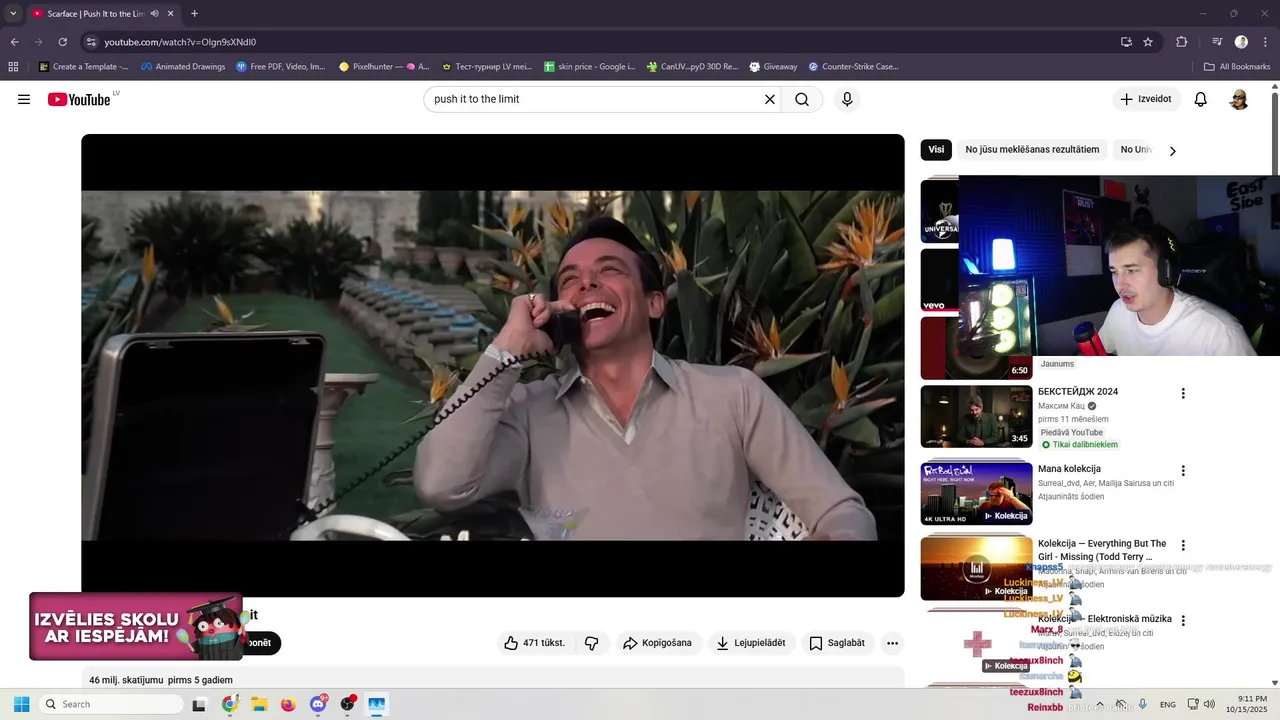View site information icon in address bar
This screenshot has height=720, width=1280.
(x=91, y=42)
